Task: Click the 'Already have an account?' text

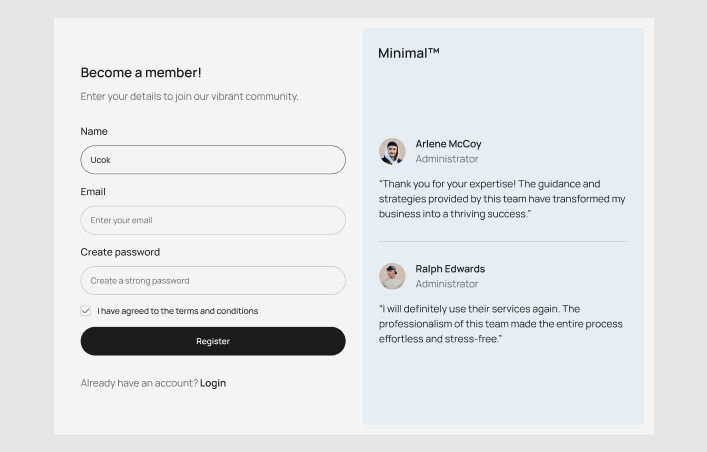Action: pyautogui.click(x=139, y=383)
